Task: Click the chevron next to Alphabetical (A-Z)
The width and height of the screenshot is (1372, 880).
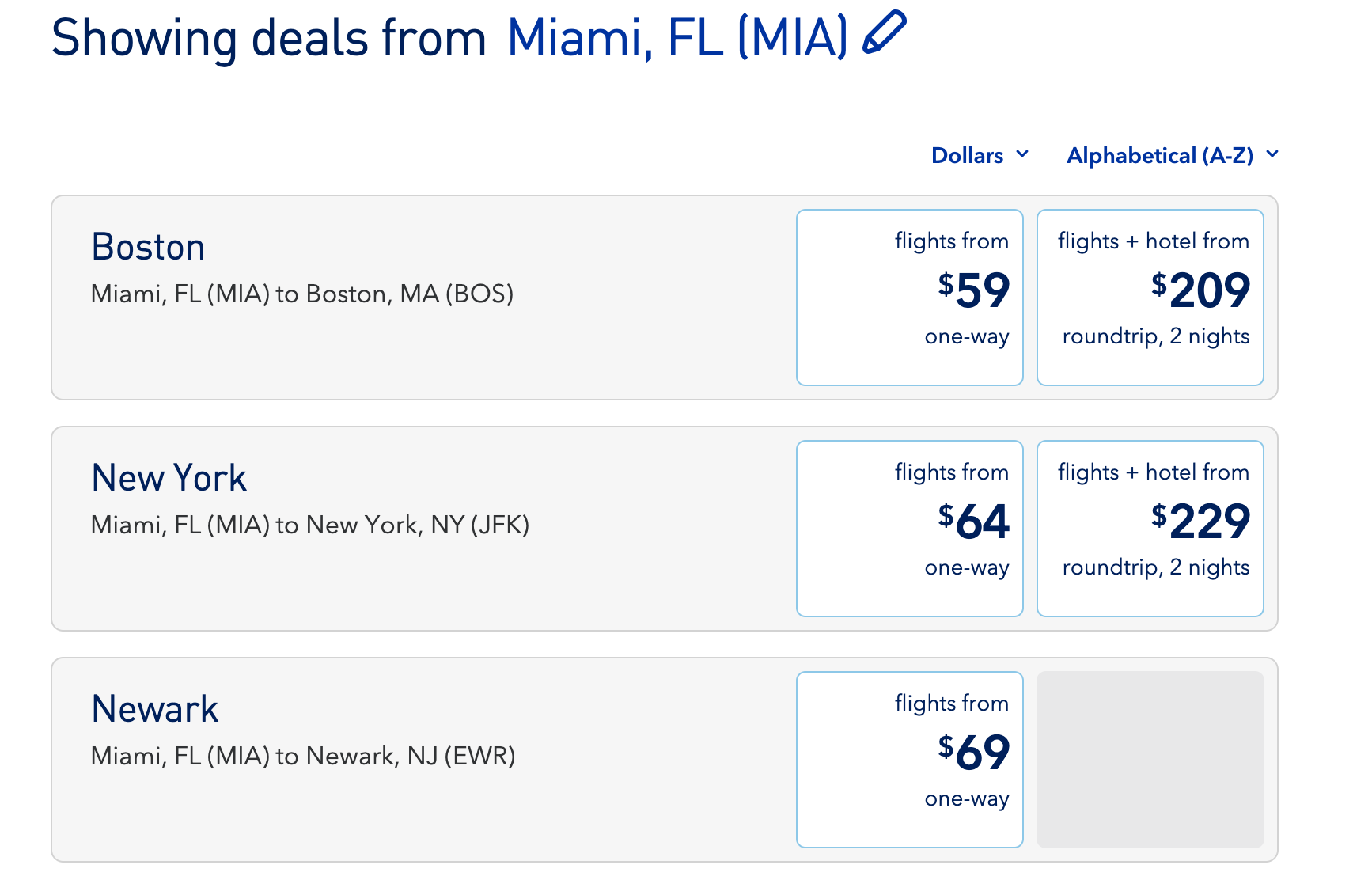Action: coord(1272,154)
